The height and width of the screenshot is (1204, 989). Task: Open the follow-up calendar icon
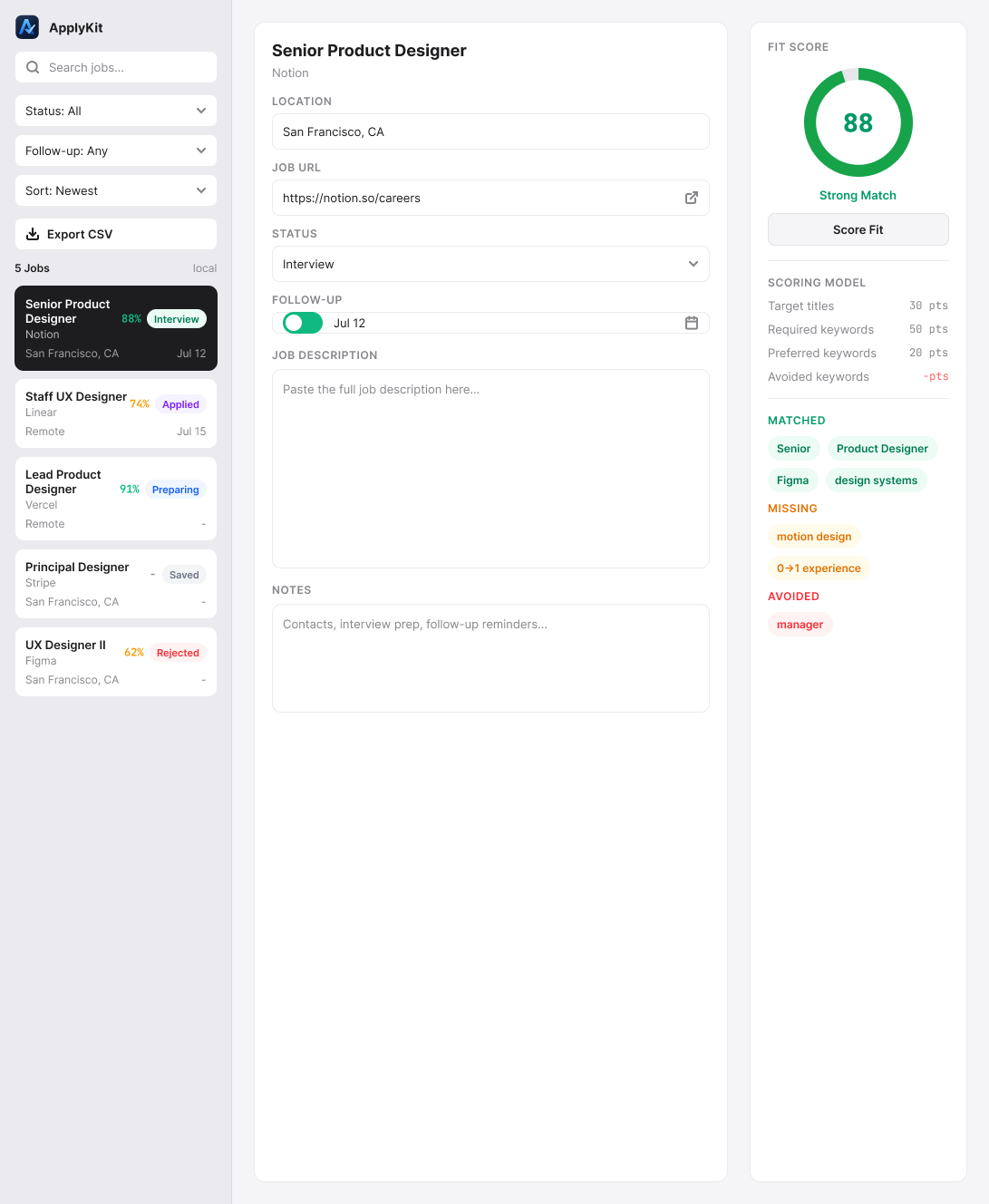click(x=692, y=323)
